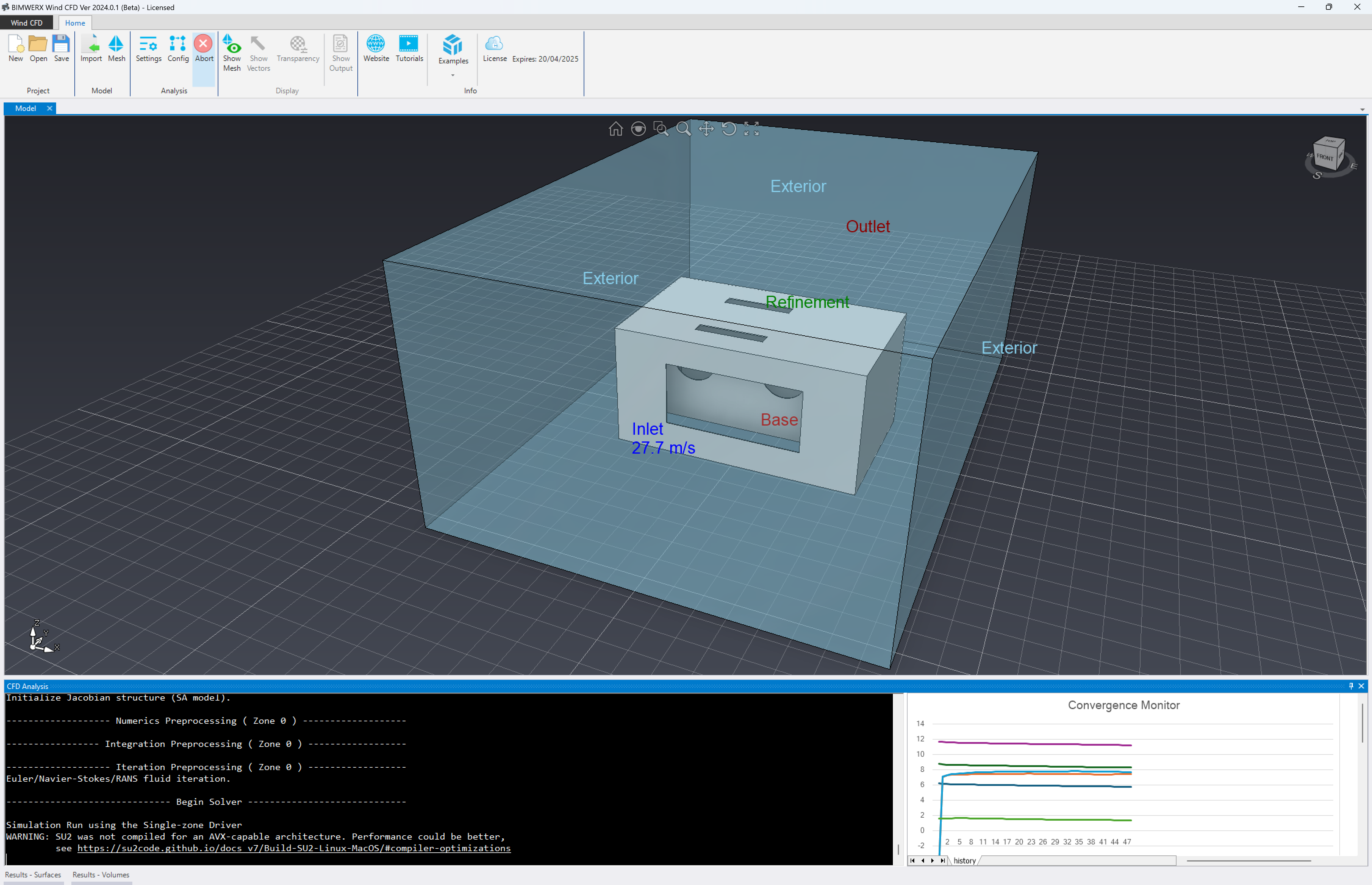Pin the CFD Analysis panel

pyautogui.click(x=1351, y=686)
